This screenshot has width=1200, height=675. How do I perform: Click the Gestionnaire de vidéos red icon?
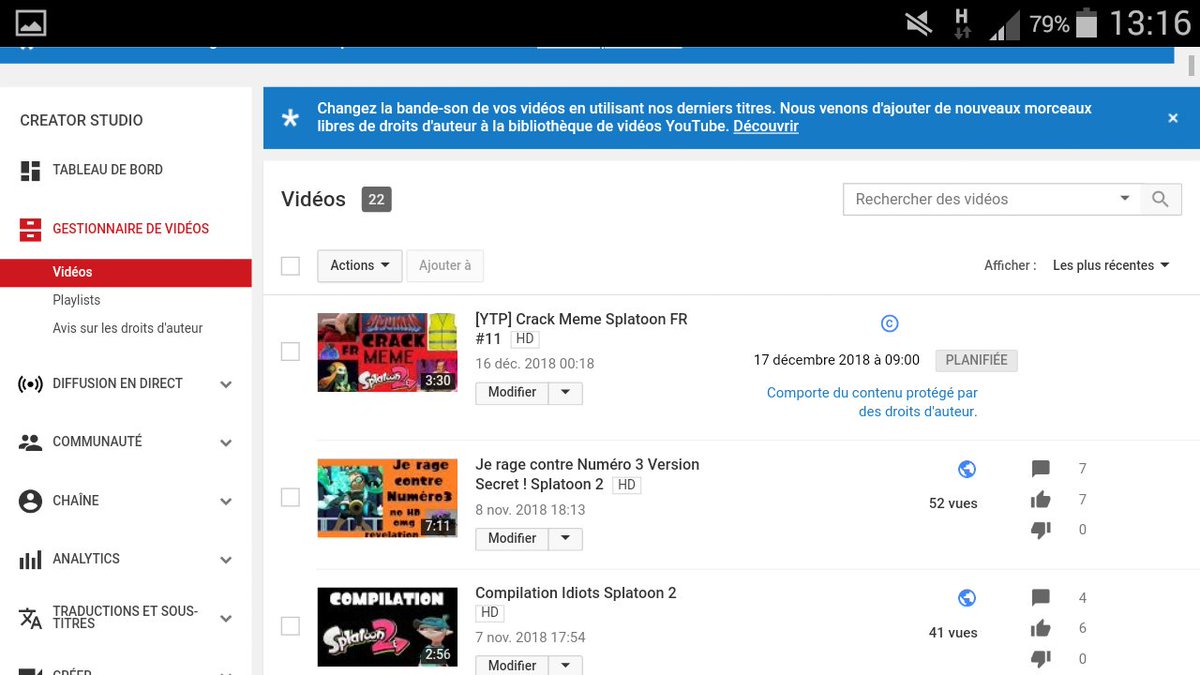tap(30, 229)
